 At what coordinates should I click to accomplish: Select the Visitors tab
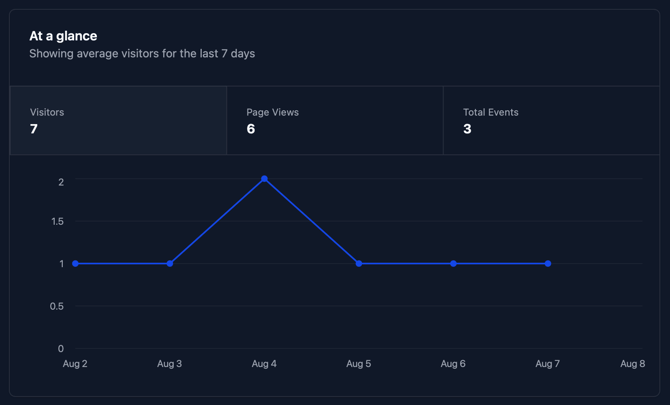118,120
